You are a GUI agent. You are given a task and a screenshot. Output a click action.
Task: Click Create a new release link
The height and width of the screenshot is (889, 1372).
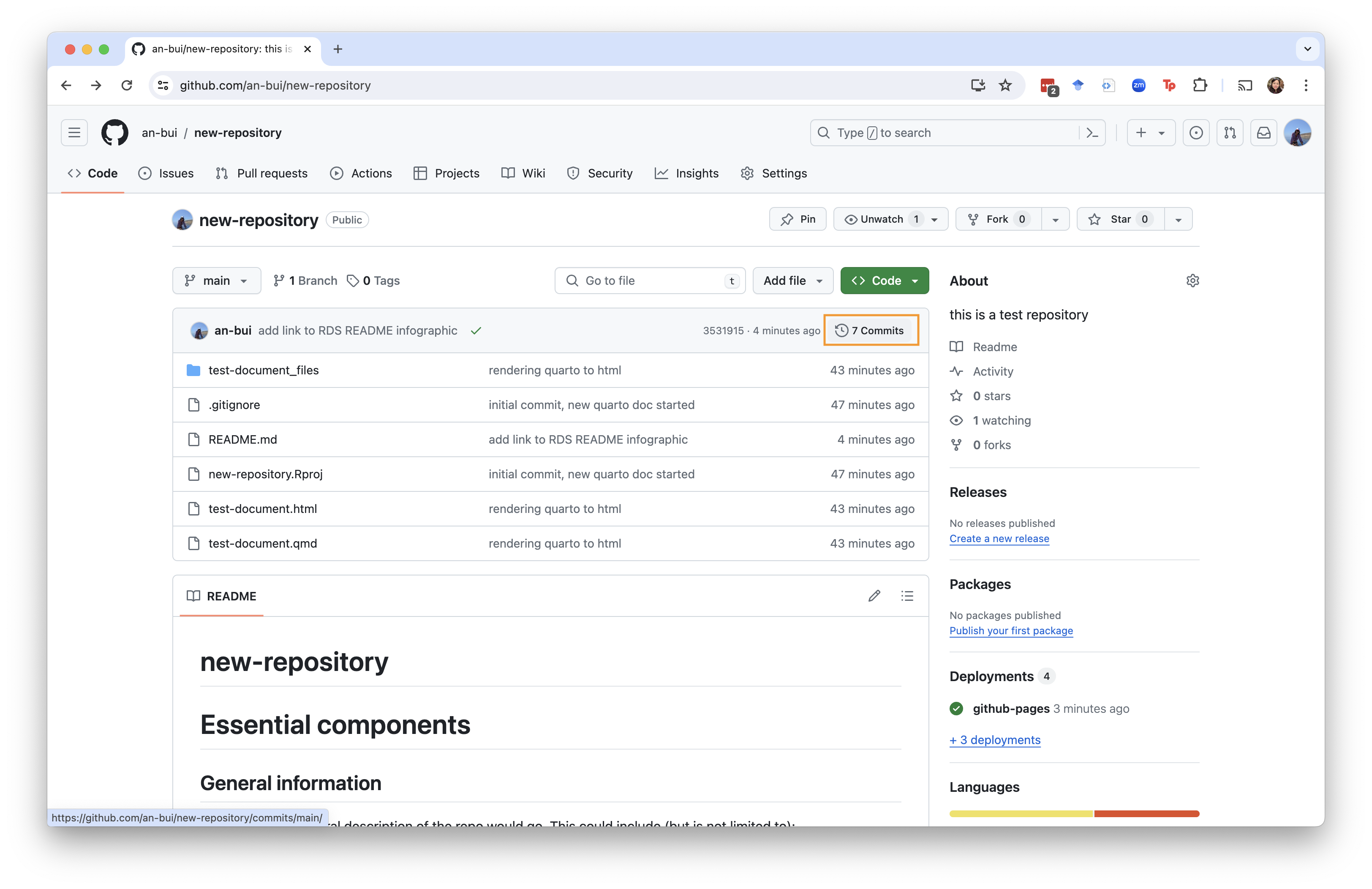pyautogui.click(x=999, y=538)
